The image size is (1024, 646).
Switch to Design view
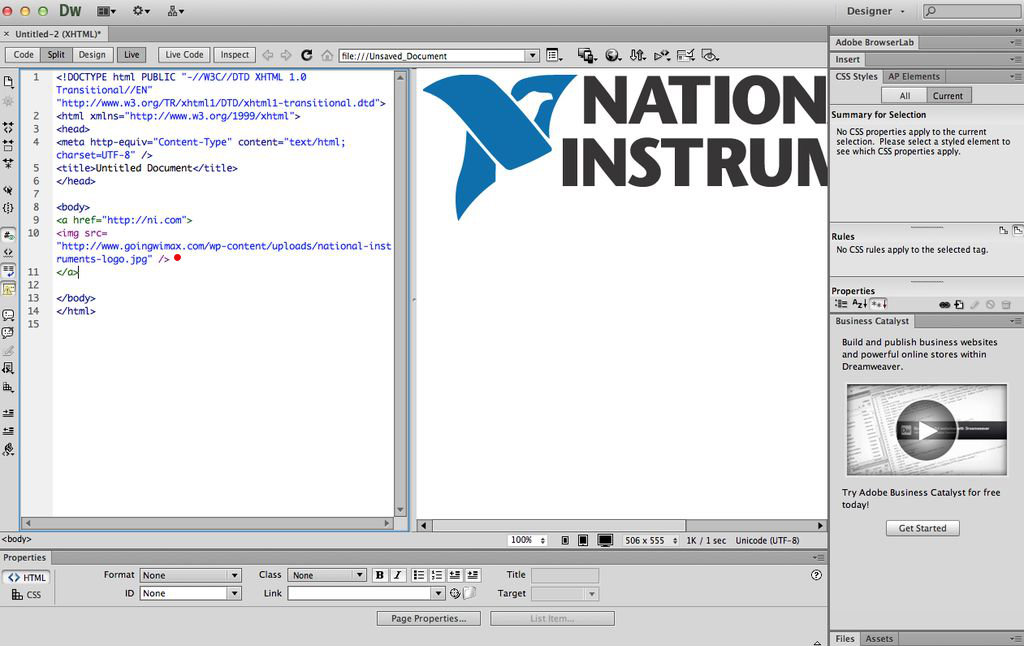[92, 55]
